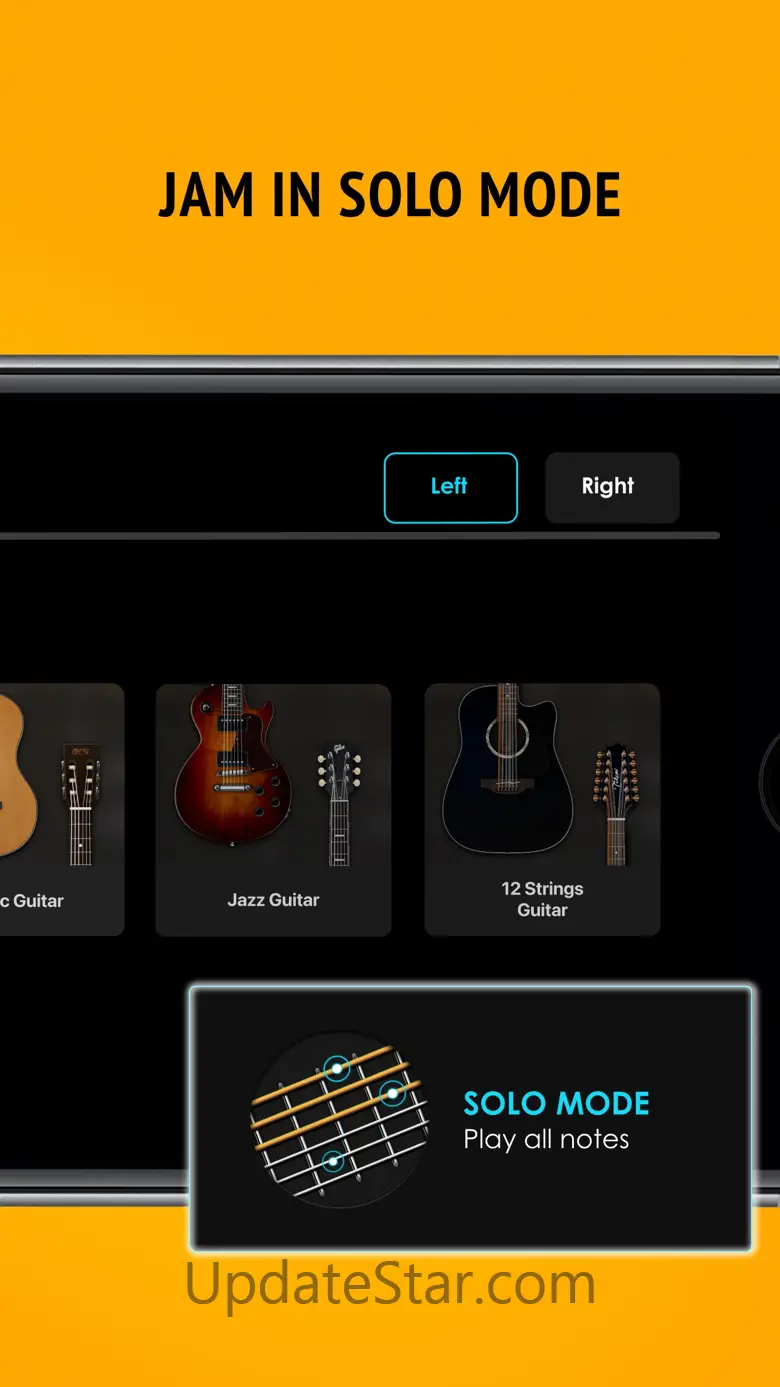The height and width of the screenshot is (1387, 780).
Task: Tap the Jazz Guitar headstock image
Action: tap(339, 806)
